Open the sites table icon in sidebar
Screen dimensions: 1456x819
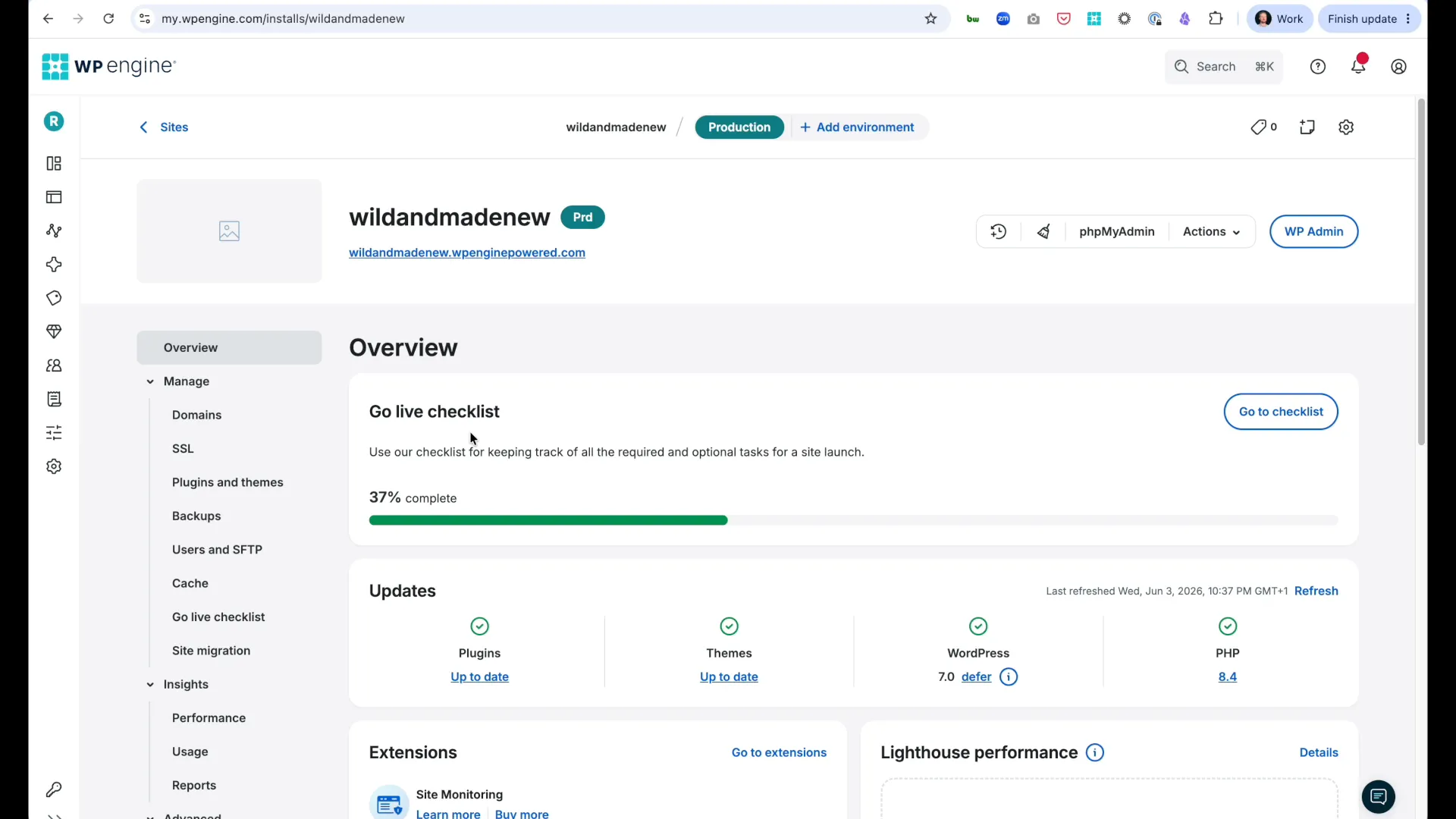[54, 197]
